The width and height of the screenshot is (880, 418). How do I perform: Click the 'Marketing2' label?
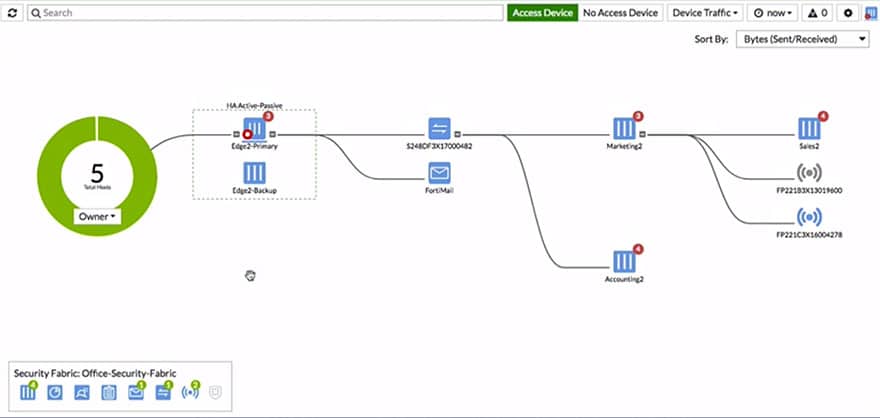point(624,146)
